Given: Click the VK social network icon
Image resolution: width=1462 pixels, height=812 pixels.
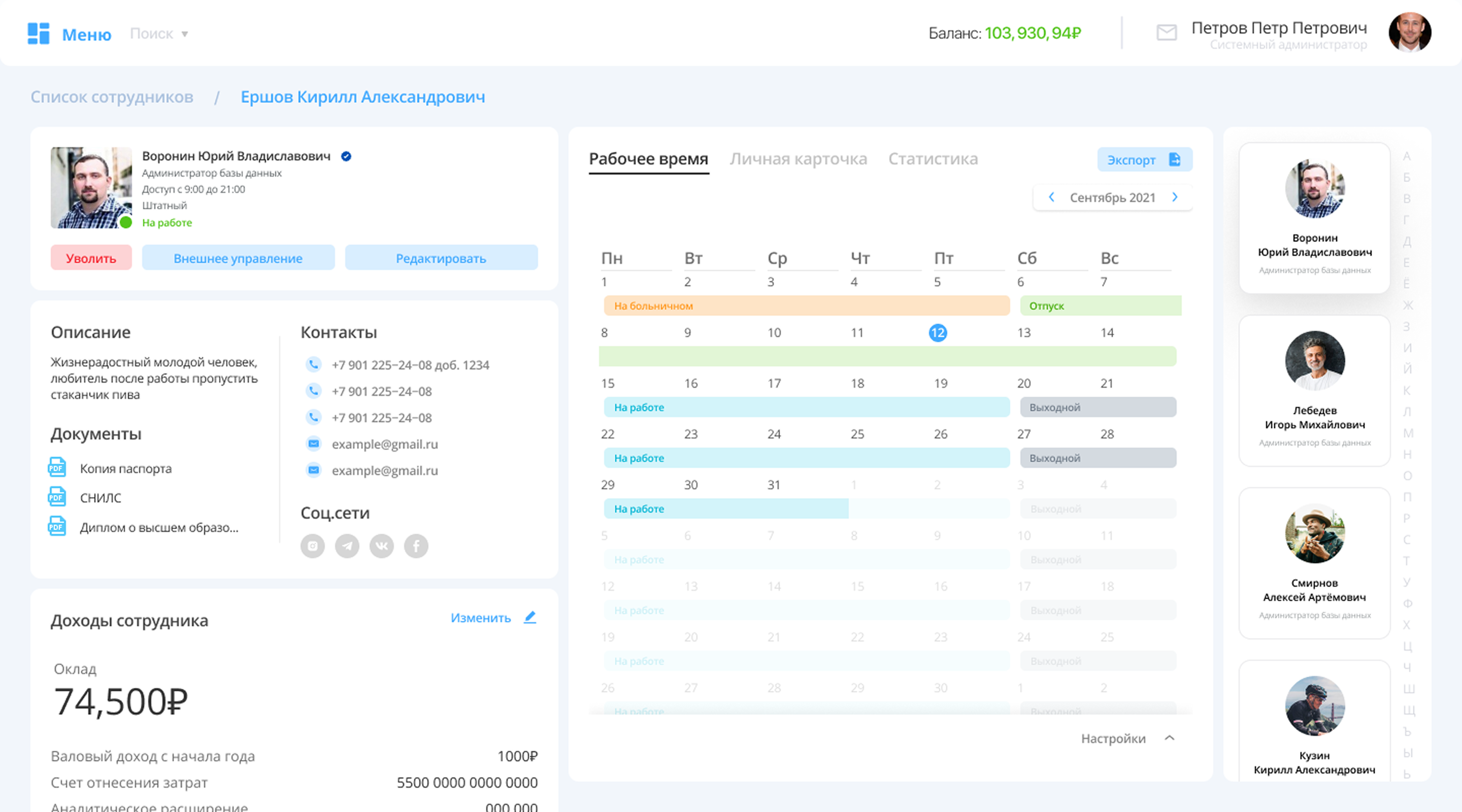Looking at the screenshot, I should click(382, 546).
